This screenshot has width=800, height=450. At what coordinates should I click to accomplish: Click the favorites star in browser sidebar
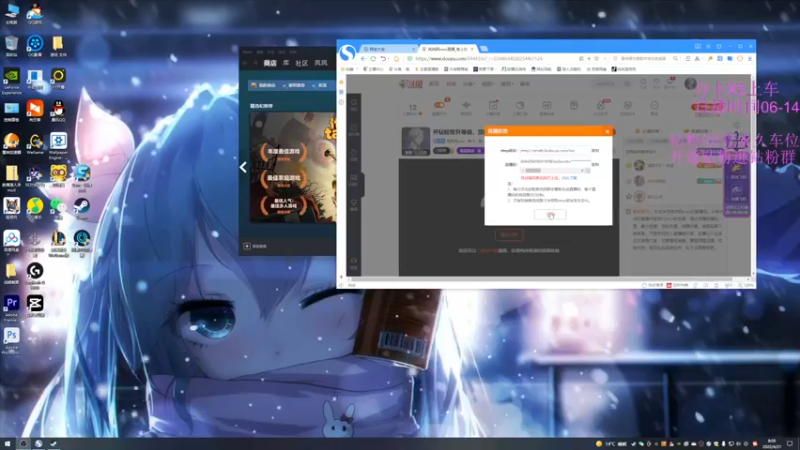click(x=341, y=82)
